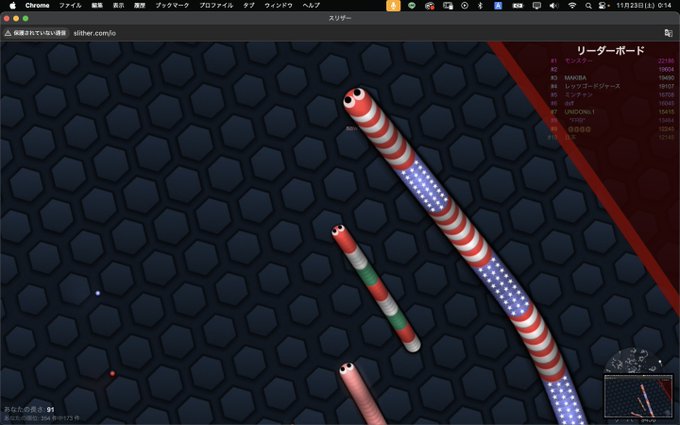Screen dimensions: 680x425
Task: Open the プロファイル menu
Action: (216, 6)
